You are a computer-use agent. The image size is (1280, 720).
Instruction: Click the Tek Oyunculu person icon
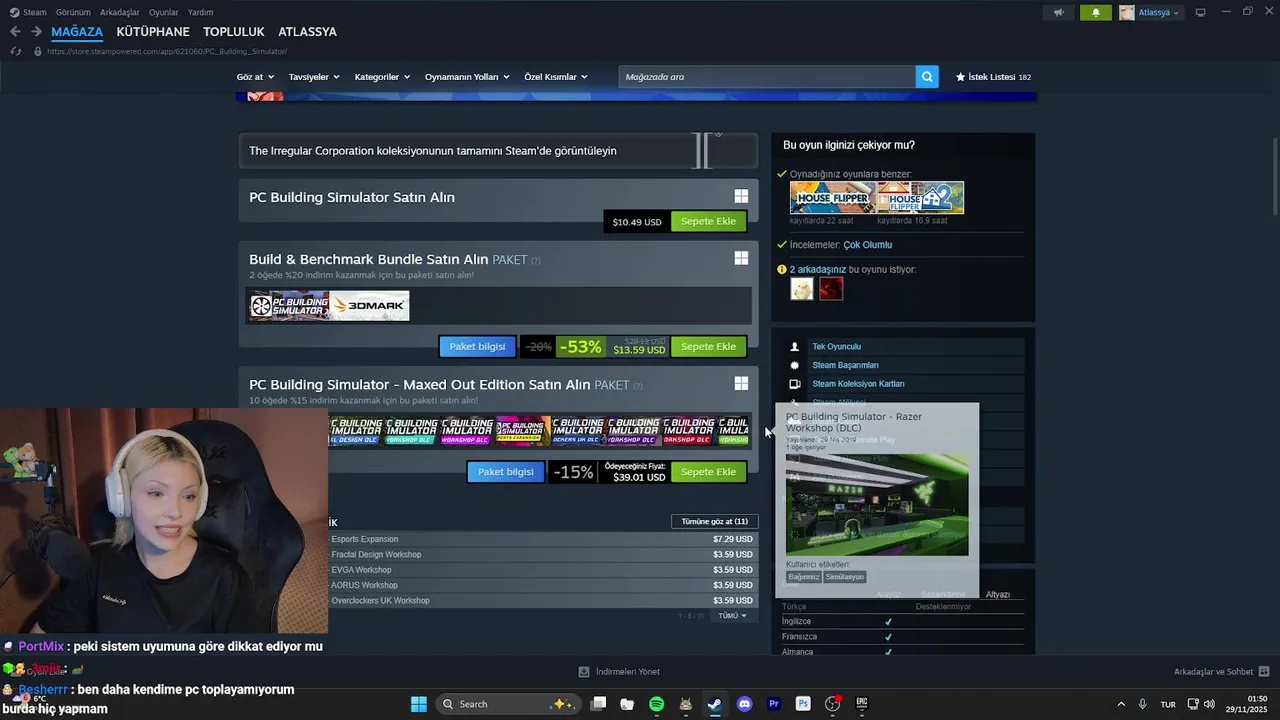(795, 347)
